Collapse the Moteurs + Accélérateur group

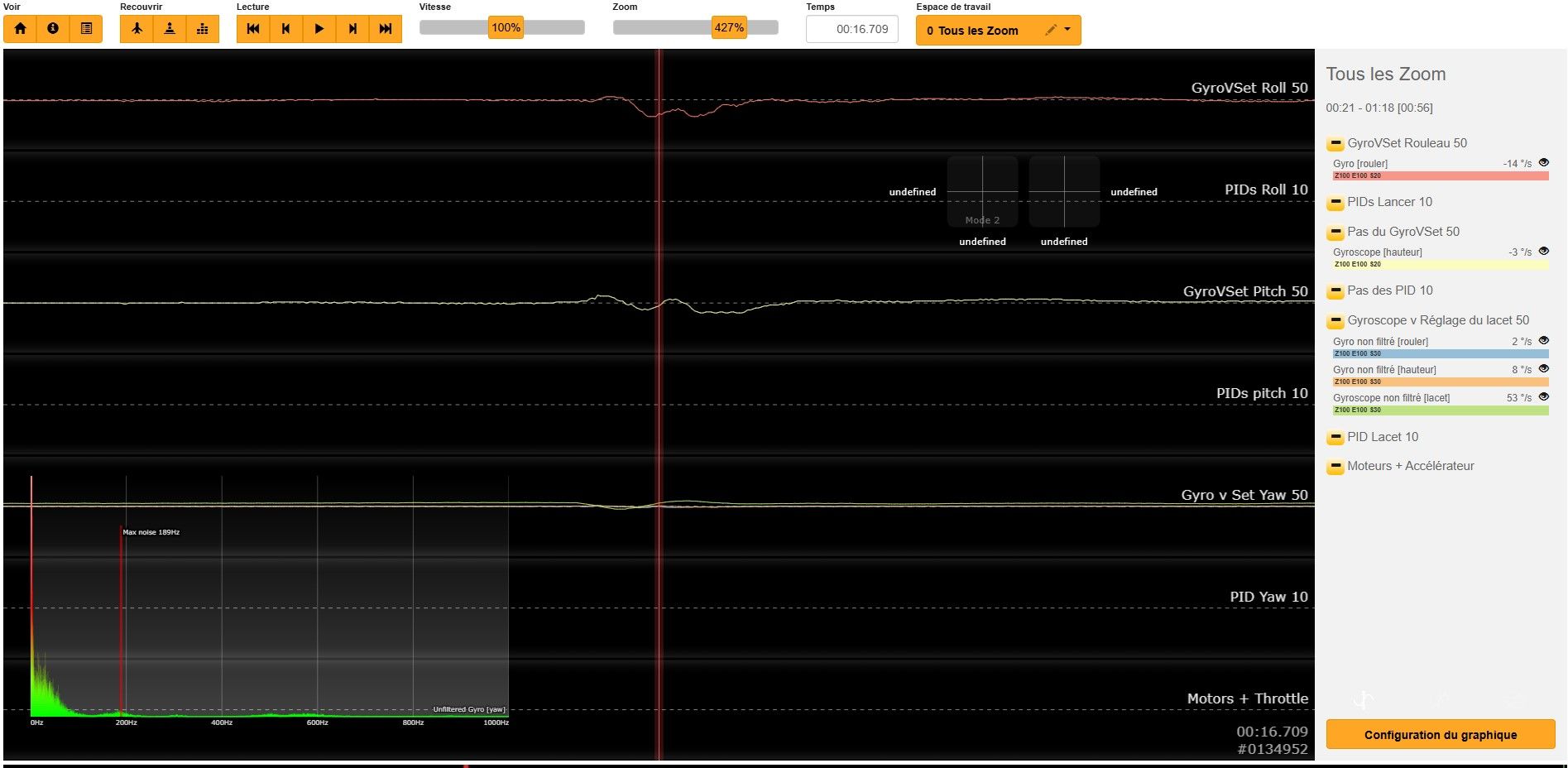click(1335, 467)
